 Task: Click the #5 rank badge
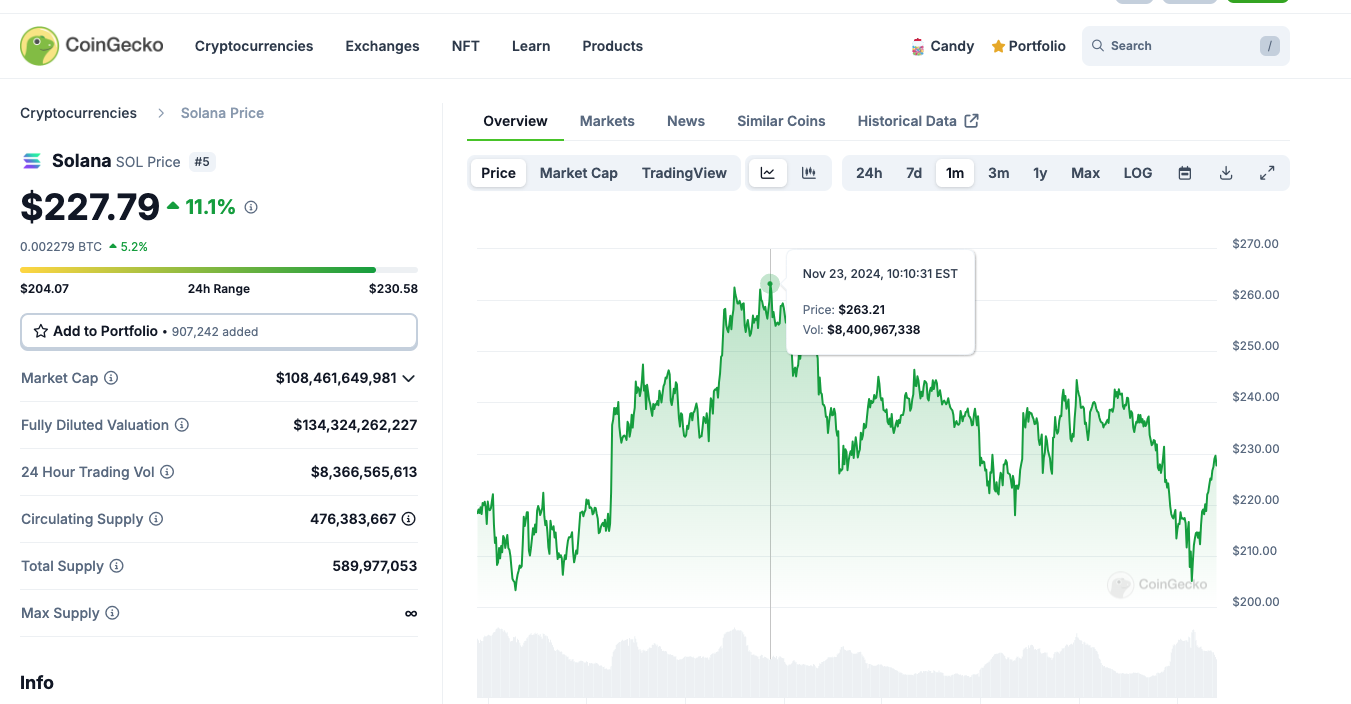(x=202, y=162)
